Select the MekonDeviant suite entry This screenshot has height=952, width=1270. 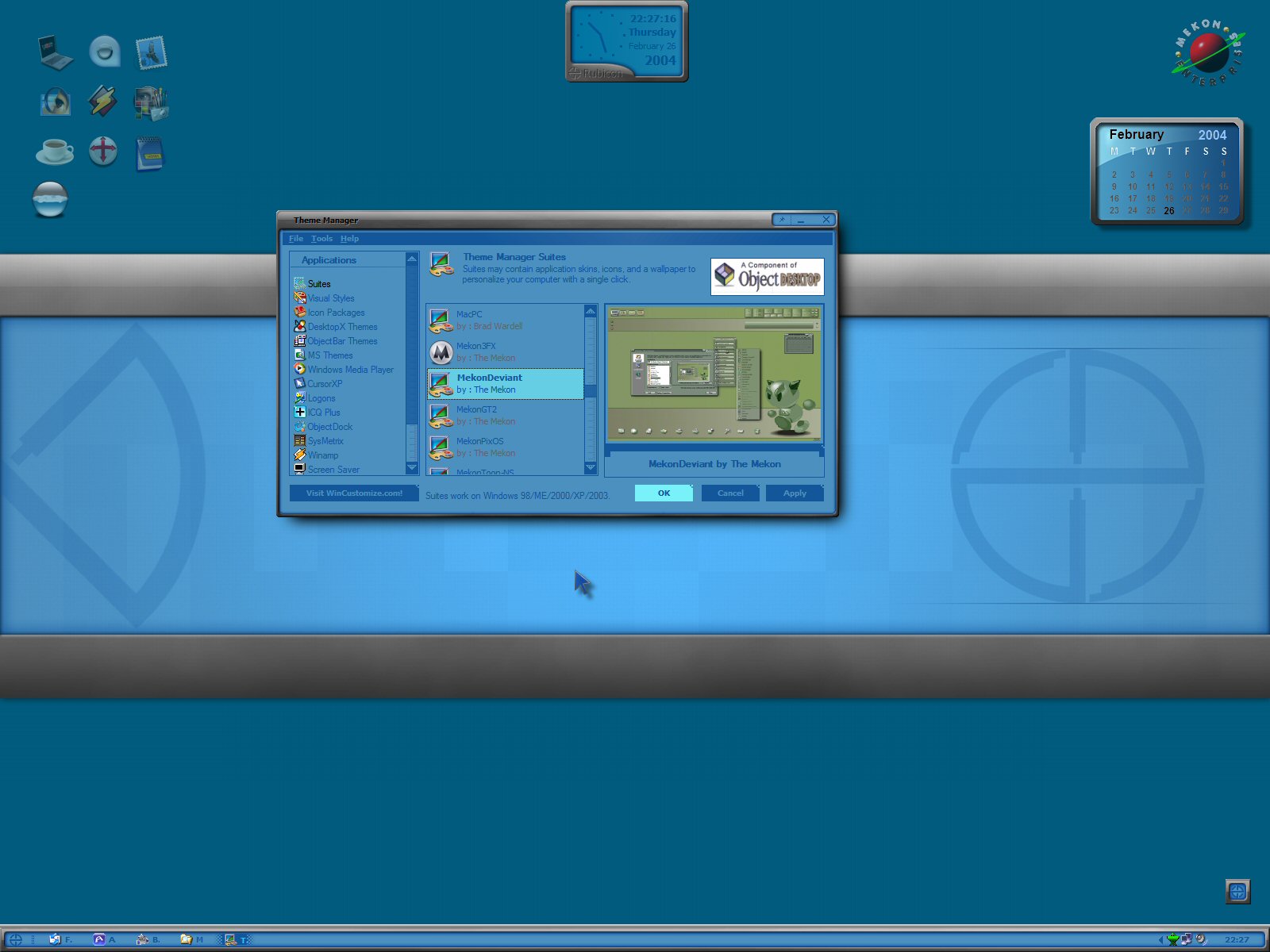click(506, 383)
